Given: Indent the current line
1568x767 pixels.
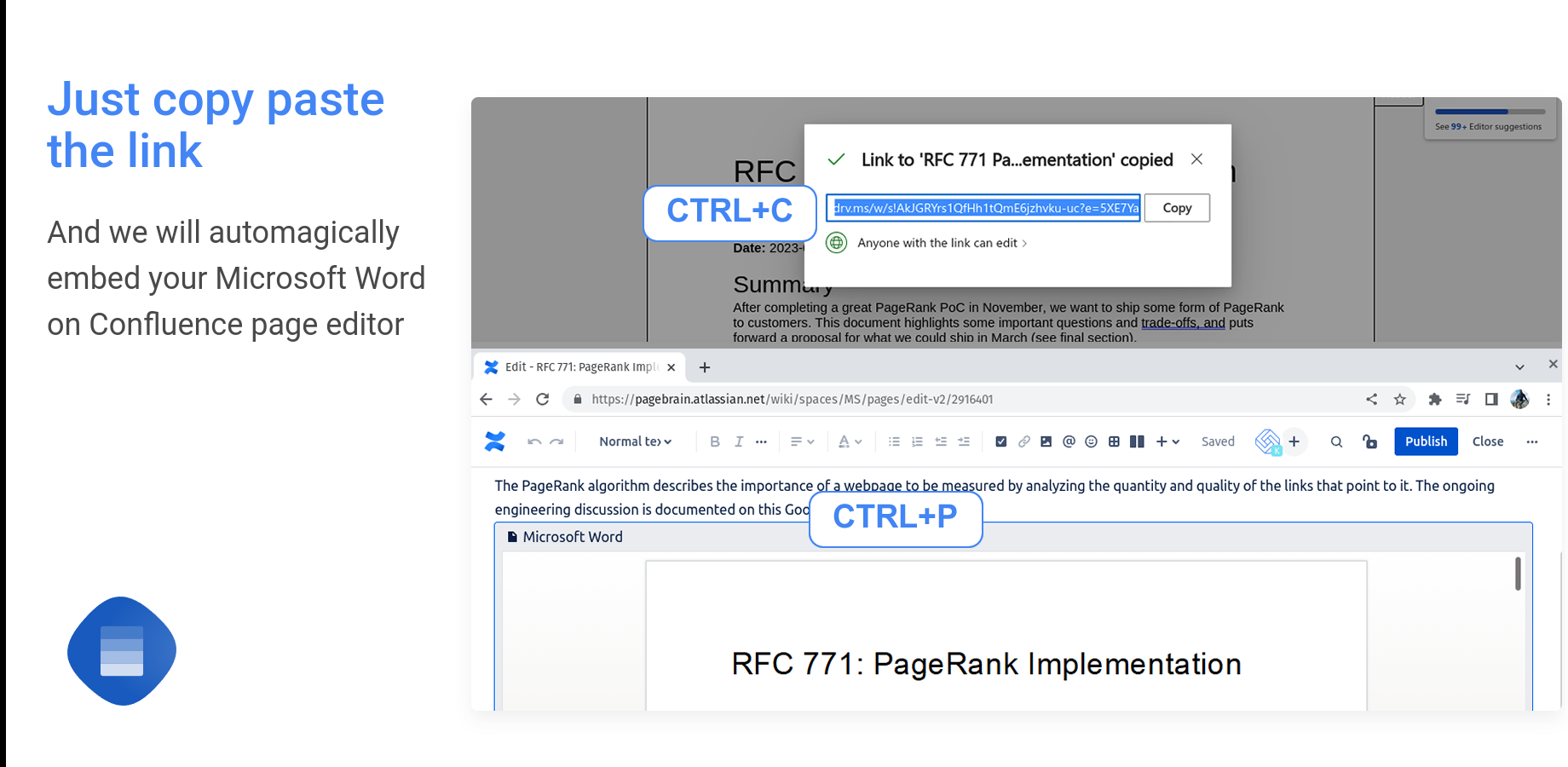Looking at the screenshot, I should (964, 441).
